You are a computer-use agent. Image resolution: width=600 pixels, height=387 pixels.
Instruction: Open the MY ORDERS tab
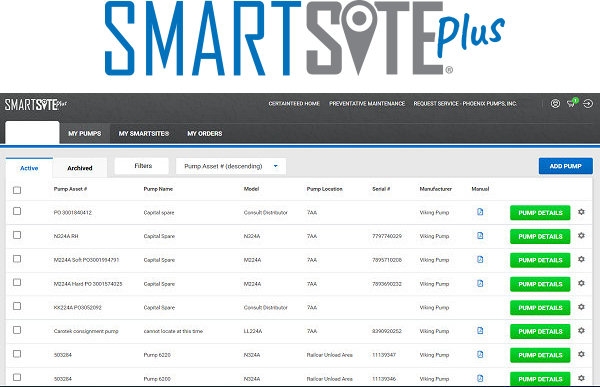[205, 133]
